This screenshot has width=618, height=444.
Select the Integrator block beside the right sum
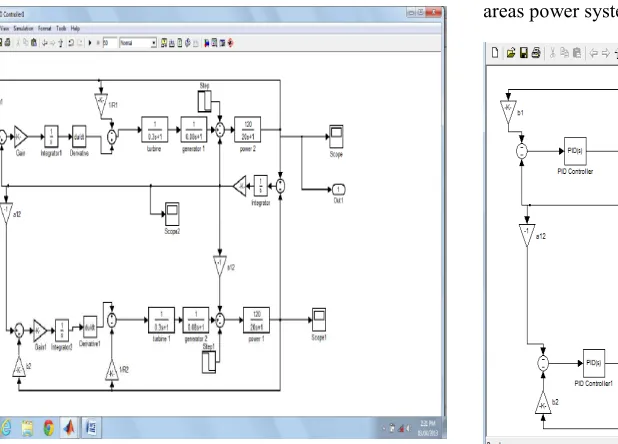coord(261,186)
